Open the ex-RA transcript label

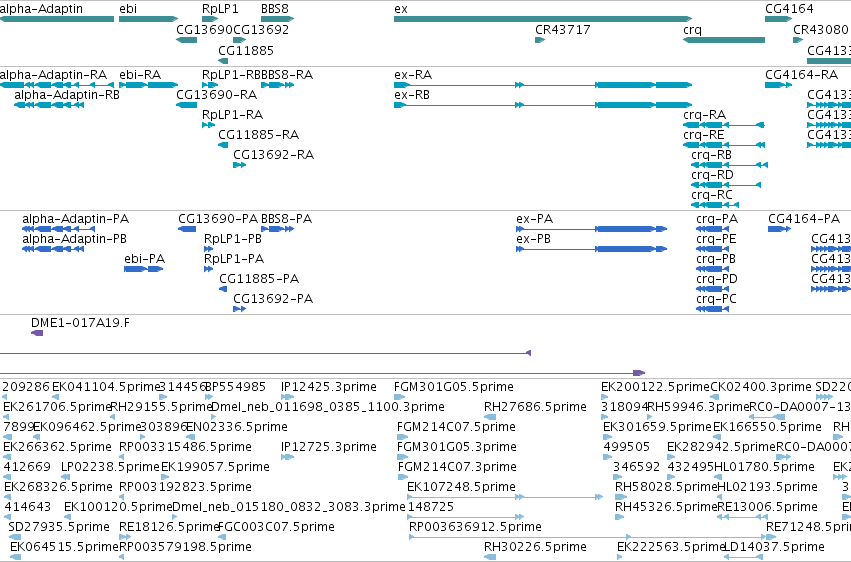pyautogui.click(x=413, y=75)
